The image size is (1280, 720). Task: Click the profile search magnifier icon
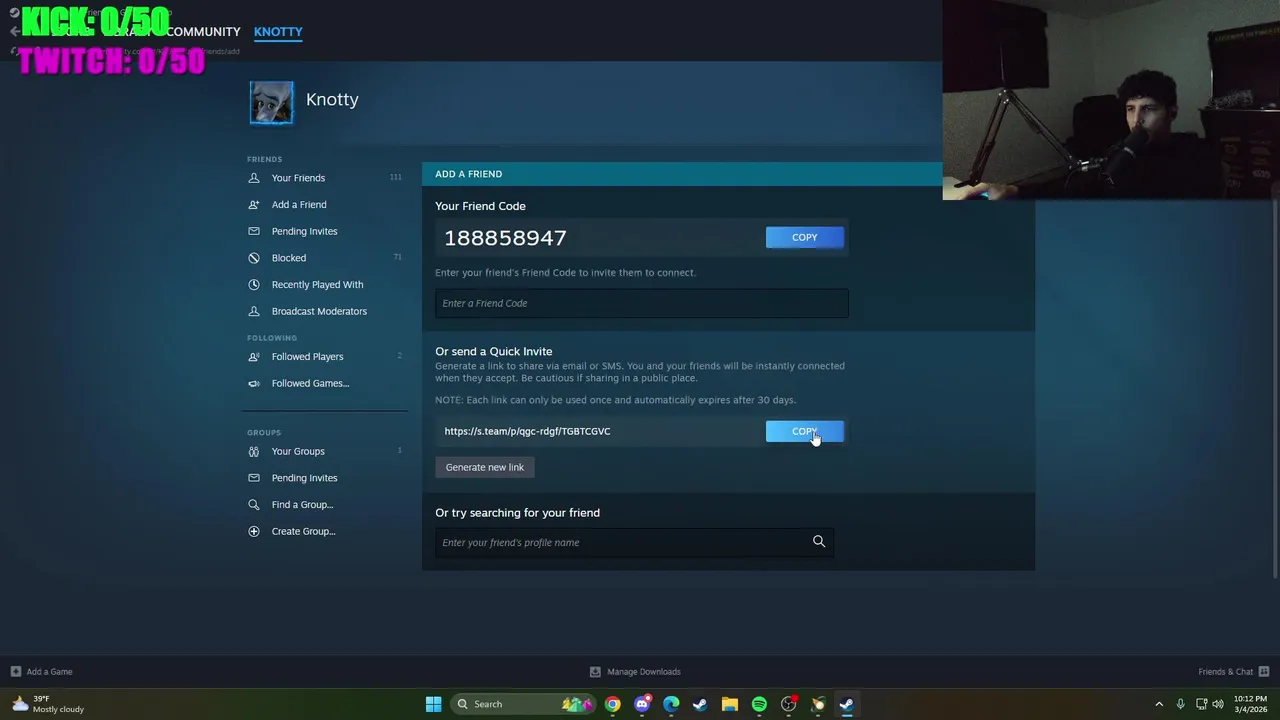(x=819, y=542)
